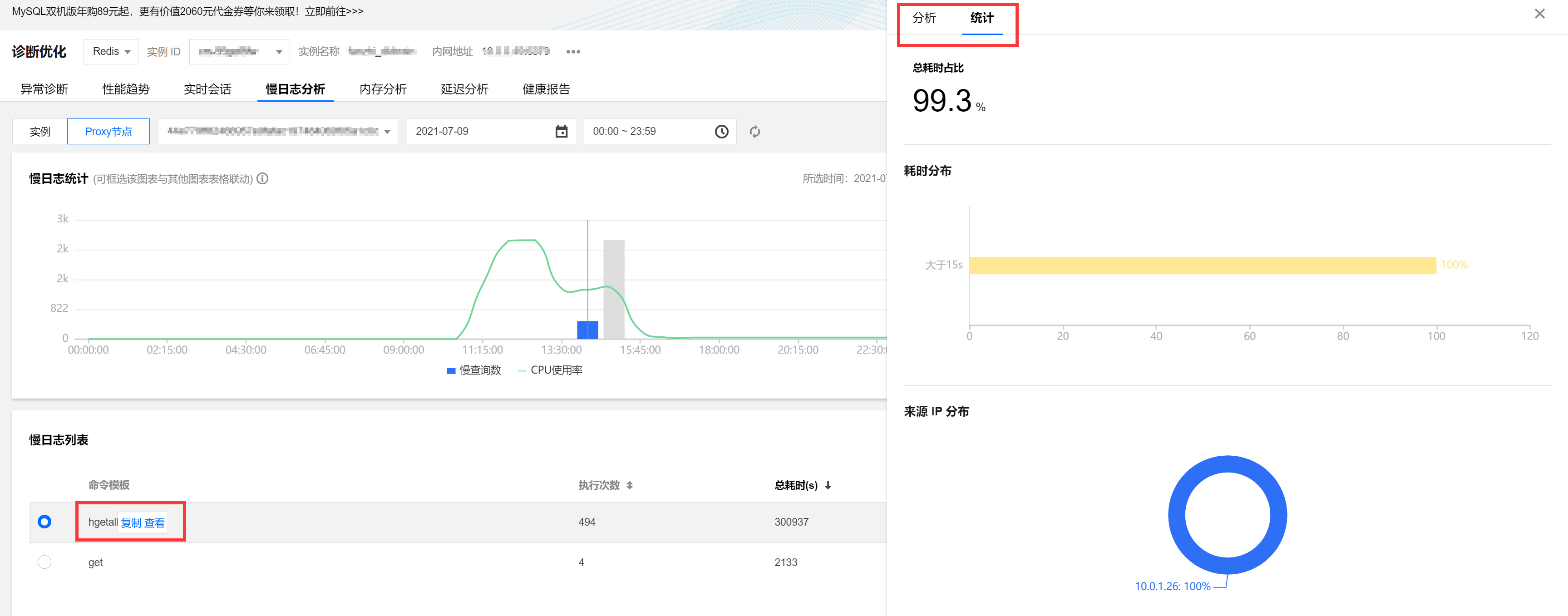This screenshot has width=1568, height=616.
Task: Open the three-dots more menu
Action: click(x=573, y=52)
